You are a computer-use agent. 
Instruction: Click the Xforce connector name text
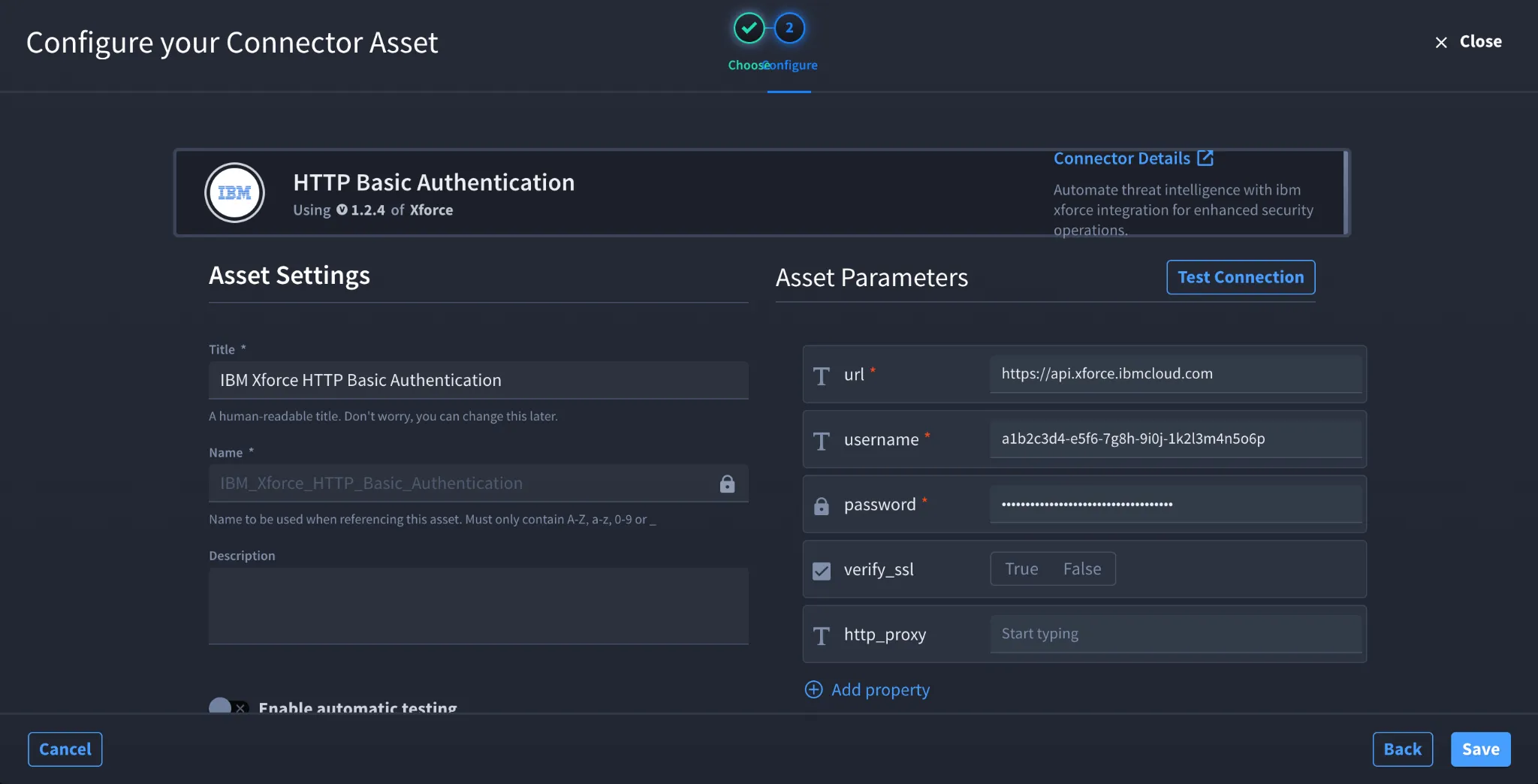[x=431, y=210]
